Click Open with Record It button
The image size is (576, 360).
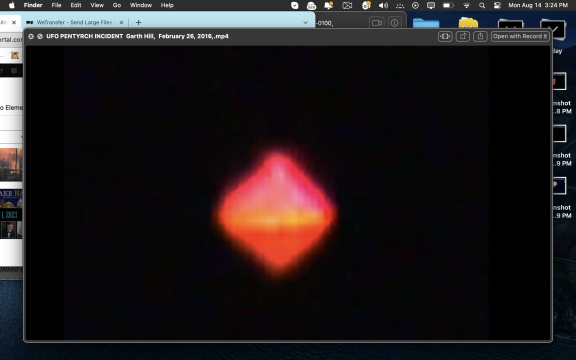[x=520, y=36]
